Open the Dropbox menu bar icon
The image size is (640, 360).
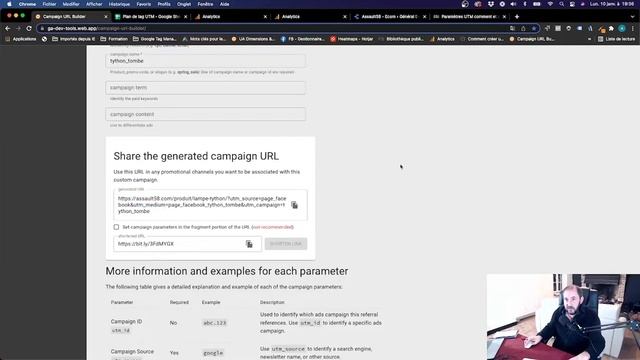491,4
